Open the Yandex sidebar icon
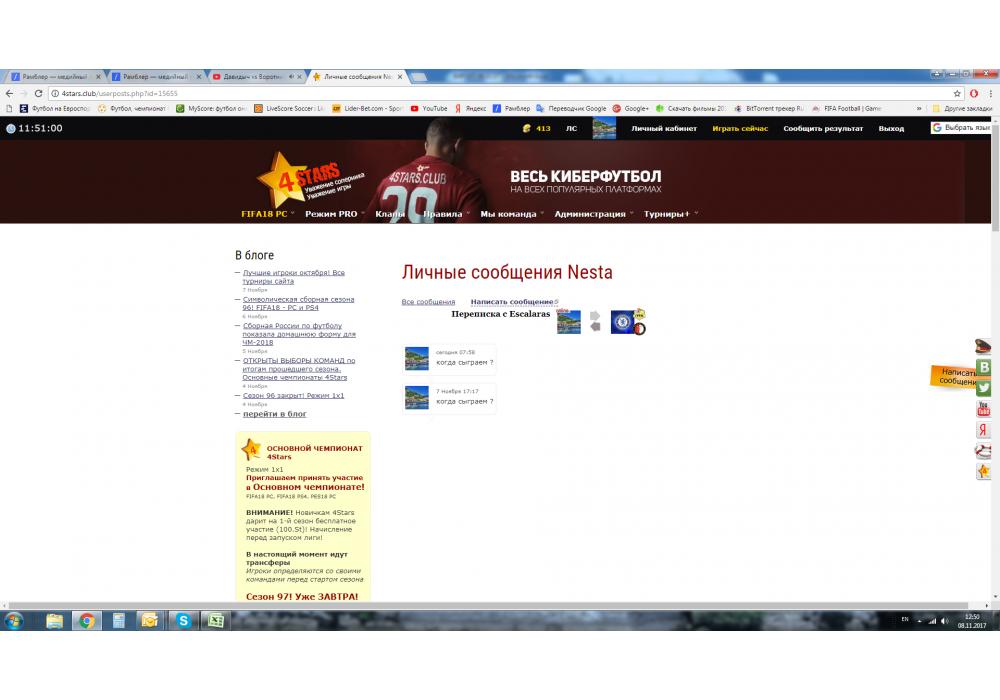This screenshot has height=700, width=1000. pyautogui.click(x=983, y=430)
